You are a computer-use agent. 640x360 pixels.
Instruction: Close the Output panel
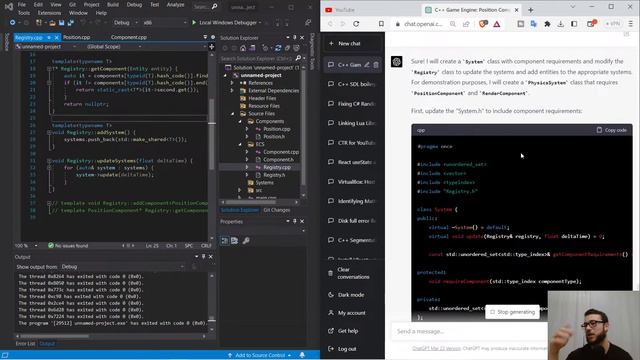point(211,257)
